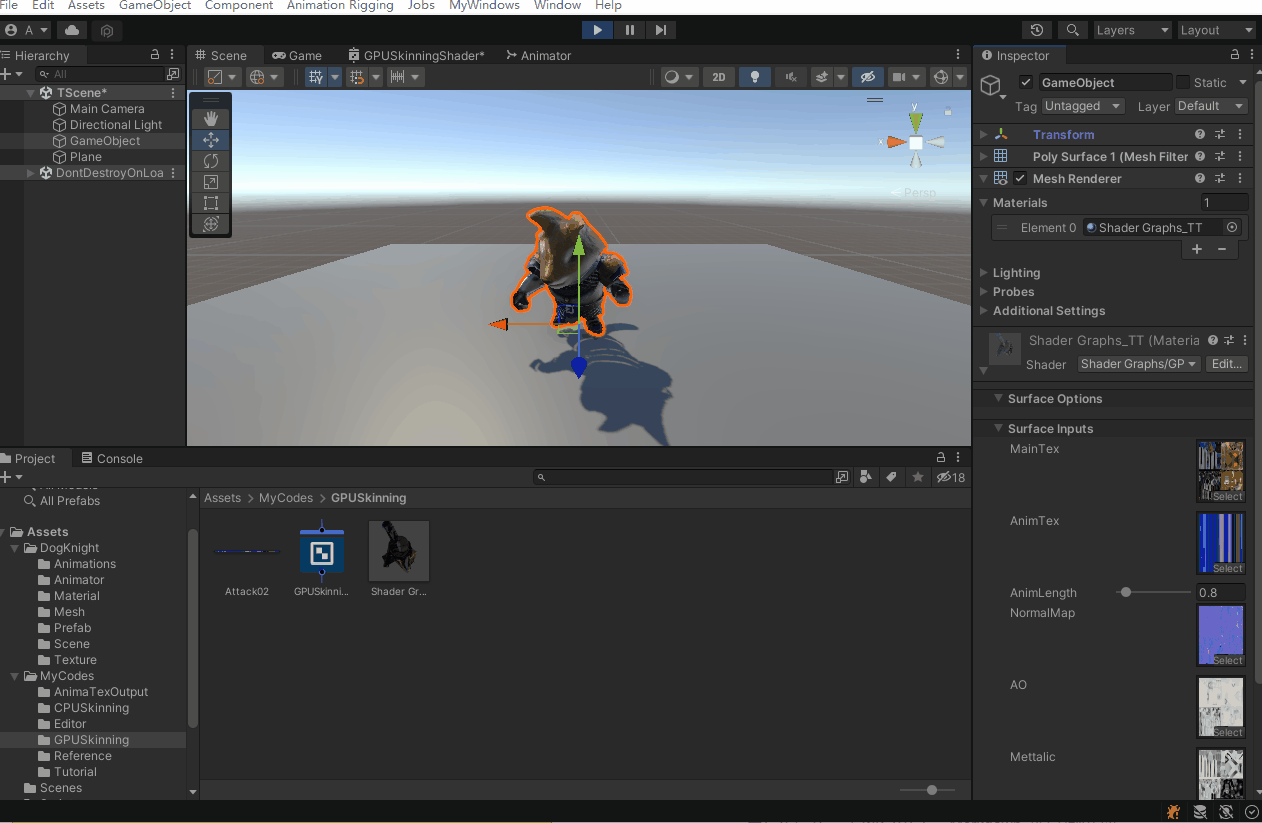Open the editor search
Image resolution: width=1262 pixels, height=823 pixels.
coord(1072,30)
